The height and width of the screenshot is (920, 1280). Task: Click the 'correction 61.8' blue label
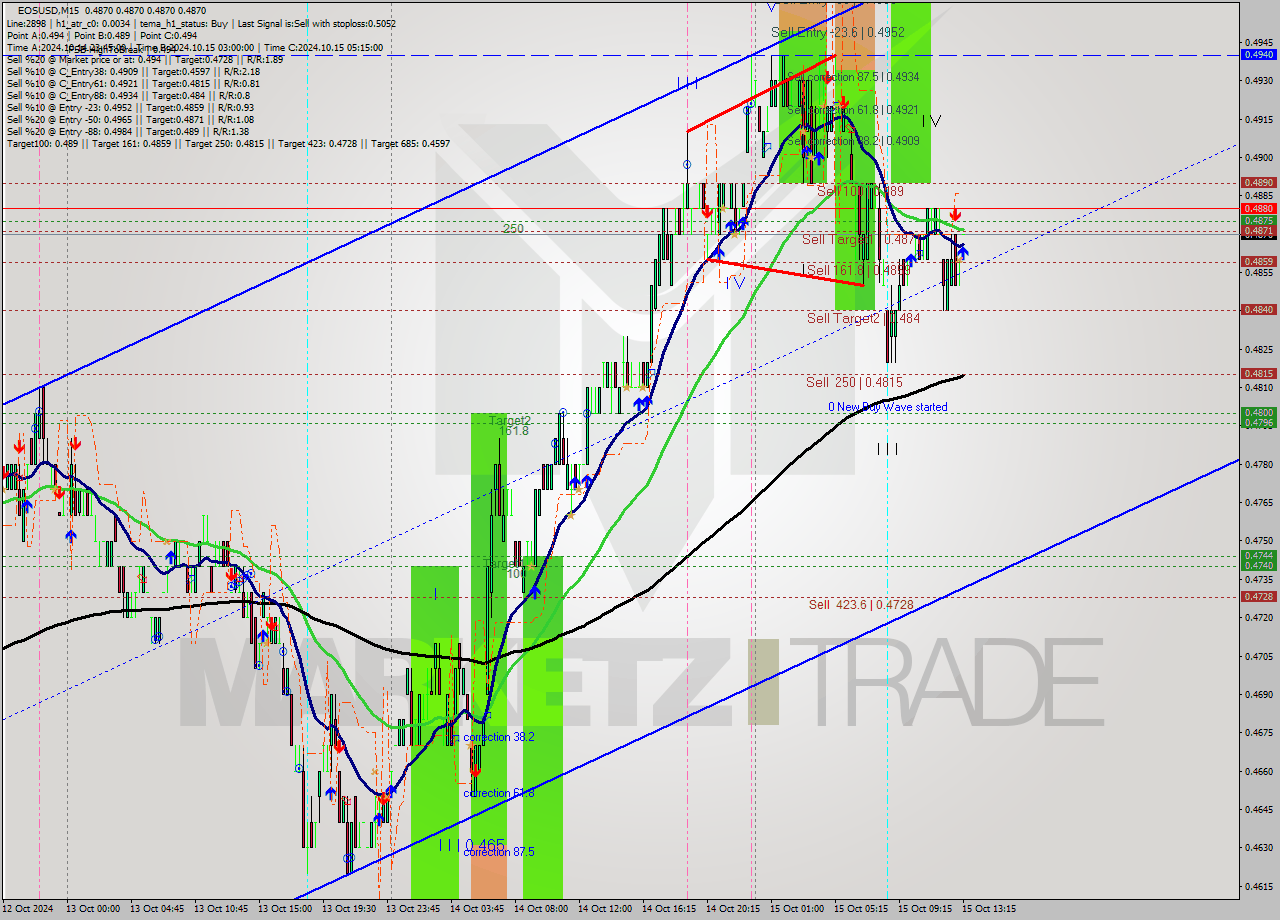point(498,793)
